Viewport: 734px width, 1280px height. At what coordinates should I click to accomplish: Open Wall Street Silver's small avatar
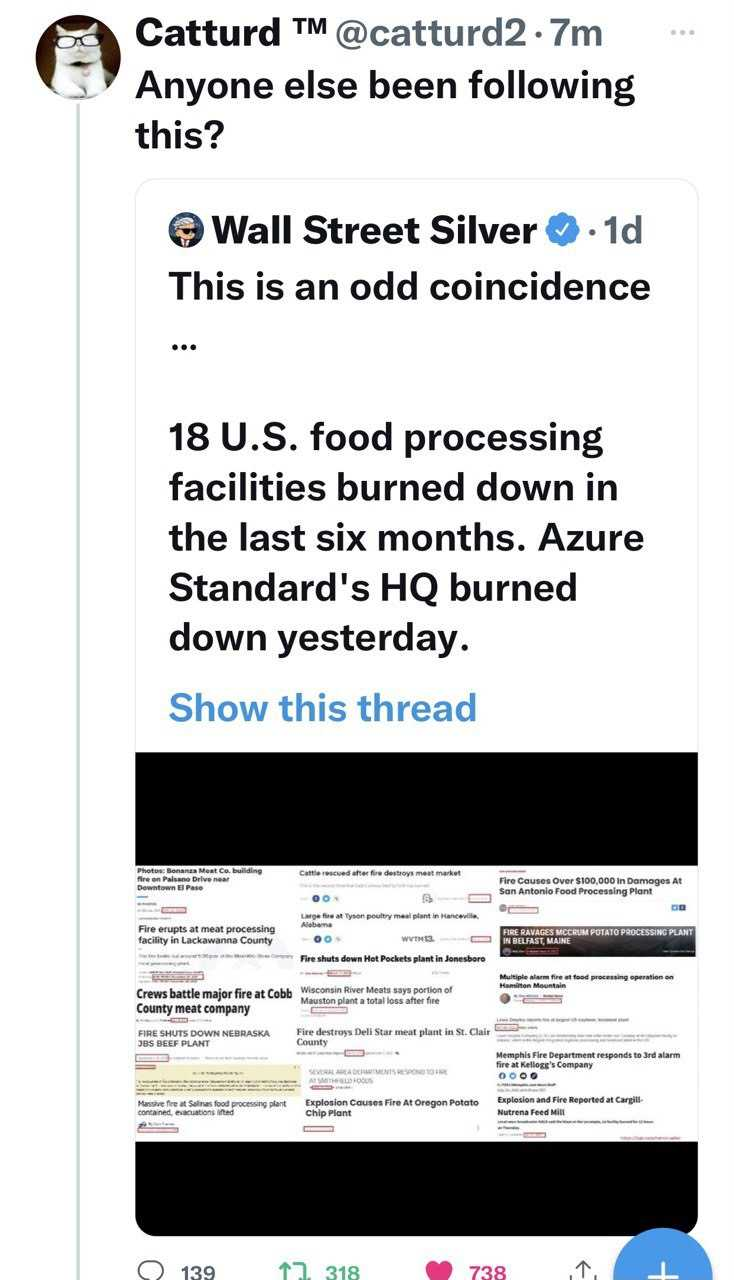[x=186, y=231]
